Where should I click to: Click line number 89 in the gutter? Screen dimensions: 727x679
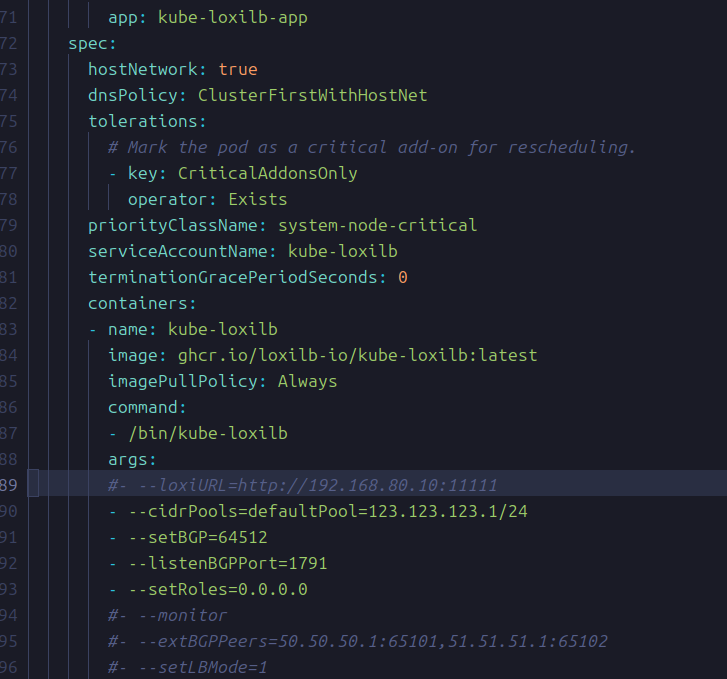(9, 485)
